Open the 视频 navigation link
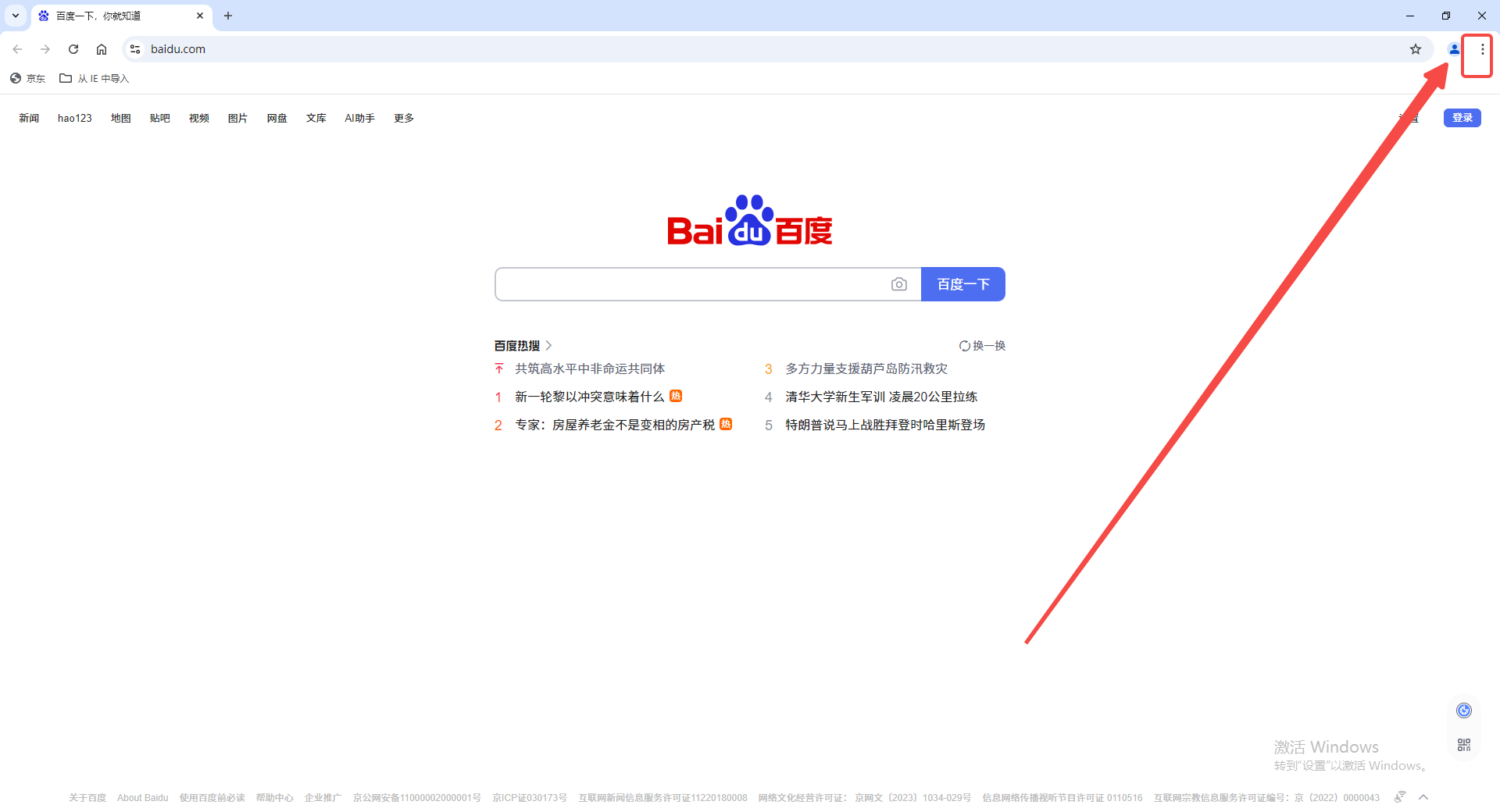This screenshot has height=812, width=1500. click(x=199, y=118)
